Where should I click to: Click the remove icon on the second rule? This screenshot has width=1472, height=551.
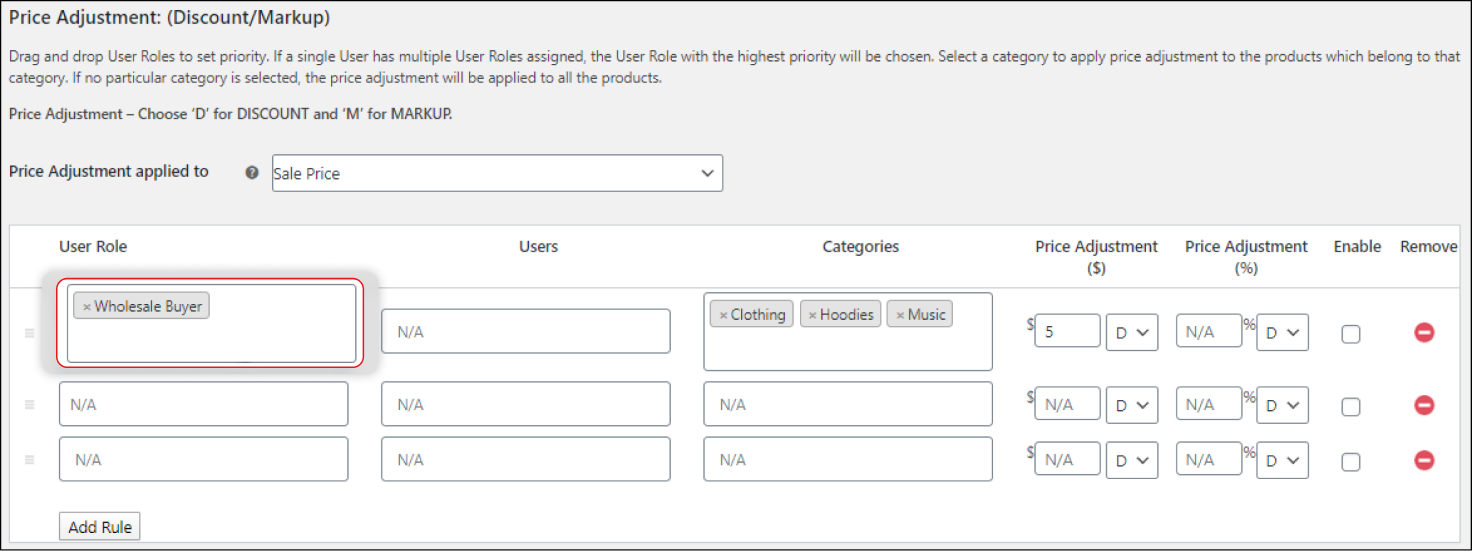(1424, 405)
